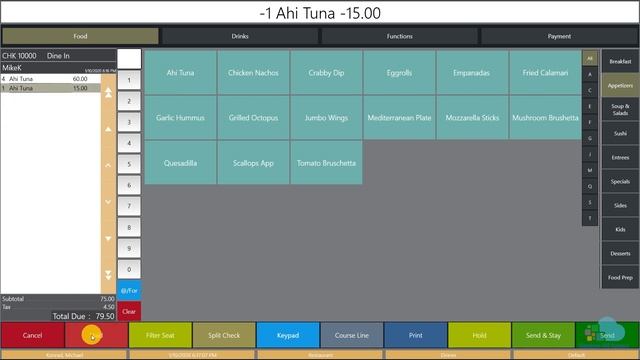Open the Entrees category
The height and width of the screenshot is (360, 640).
pyautogui.click(x=620, y=158)
